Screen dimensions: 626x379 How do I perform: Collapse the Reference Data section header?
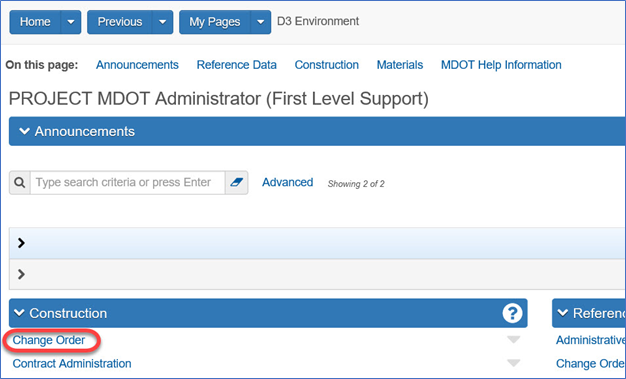[589, 313]
